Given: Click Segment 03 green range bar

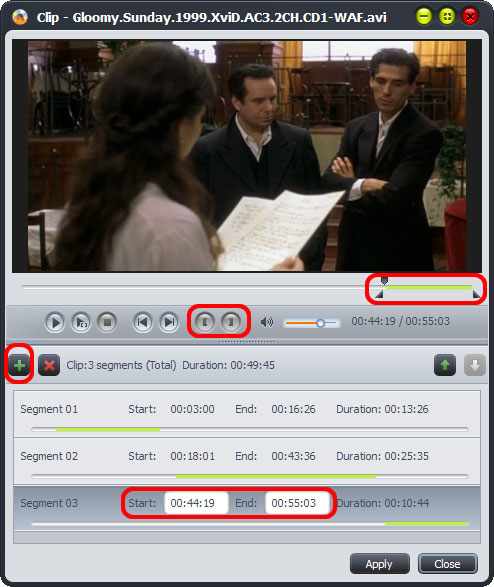Looking at the screenshot, I should (426, 523).
